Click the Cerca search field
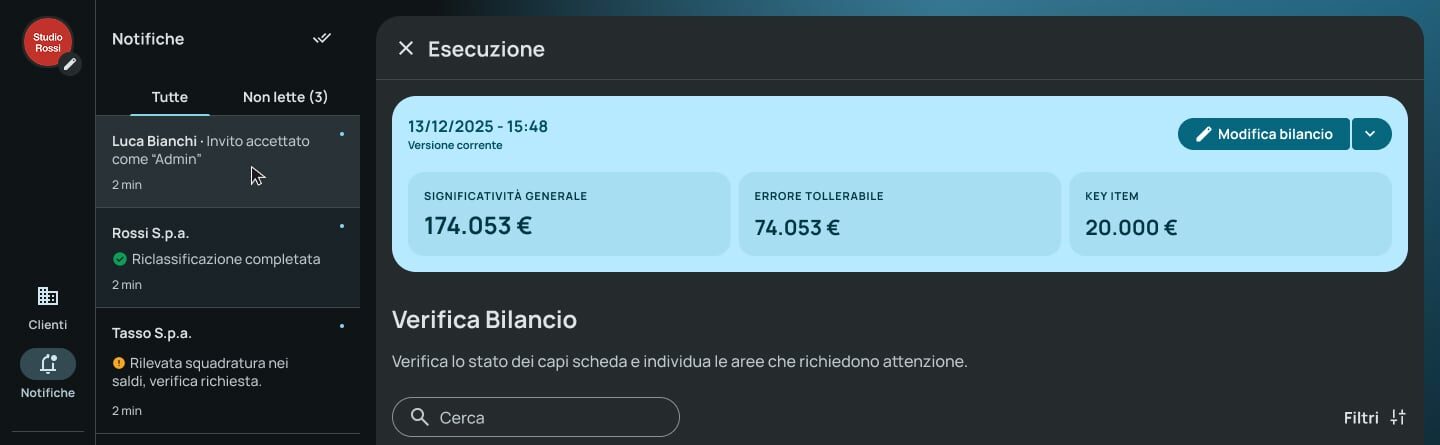Viewport: 1440px width, 445px height. pos(536,417)
